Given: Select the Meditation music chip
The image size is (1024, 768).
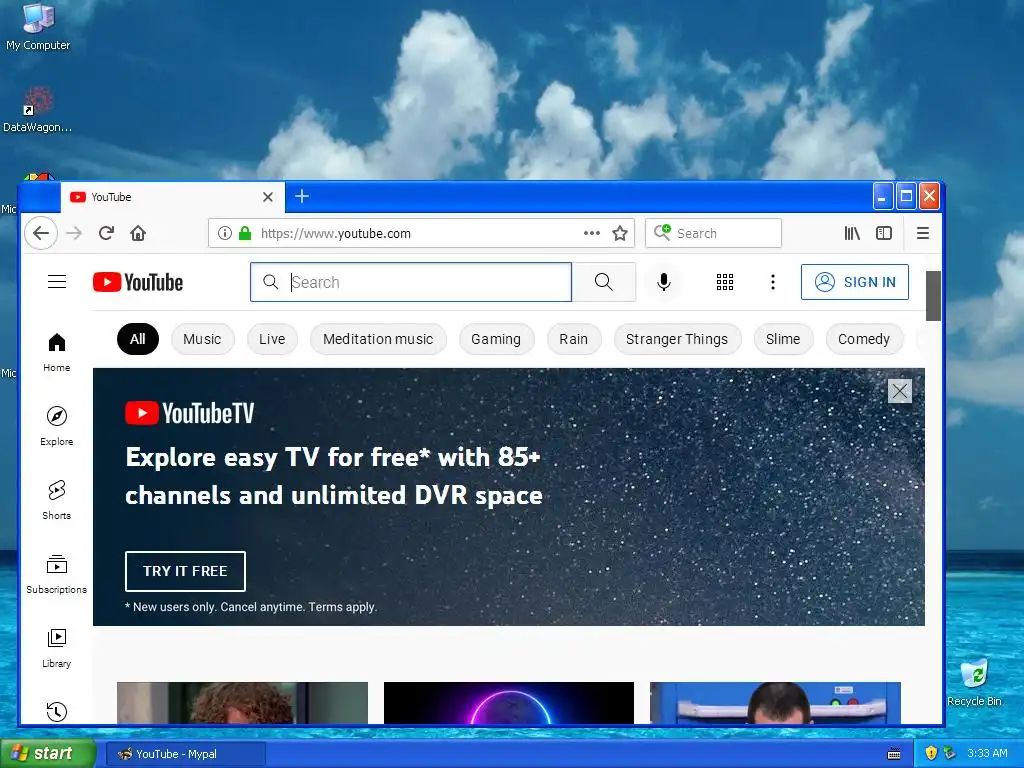Looking at the screenshot, I should point(378,339).
